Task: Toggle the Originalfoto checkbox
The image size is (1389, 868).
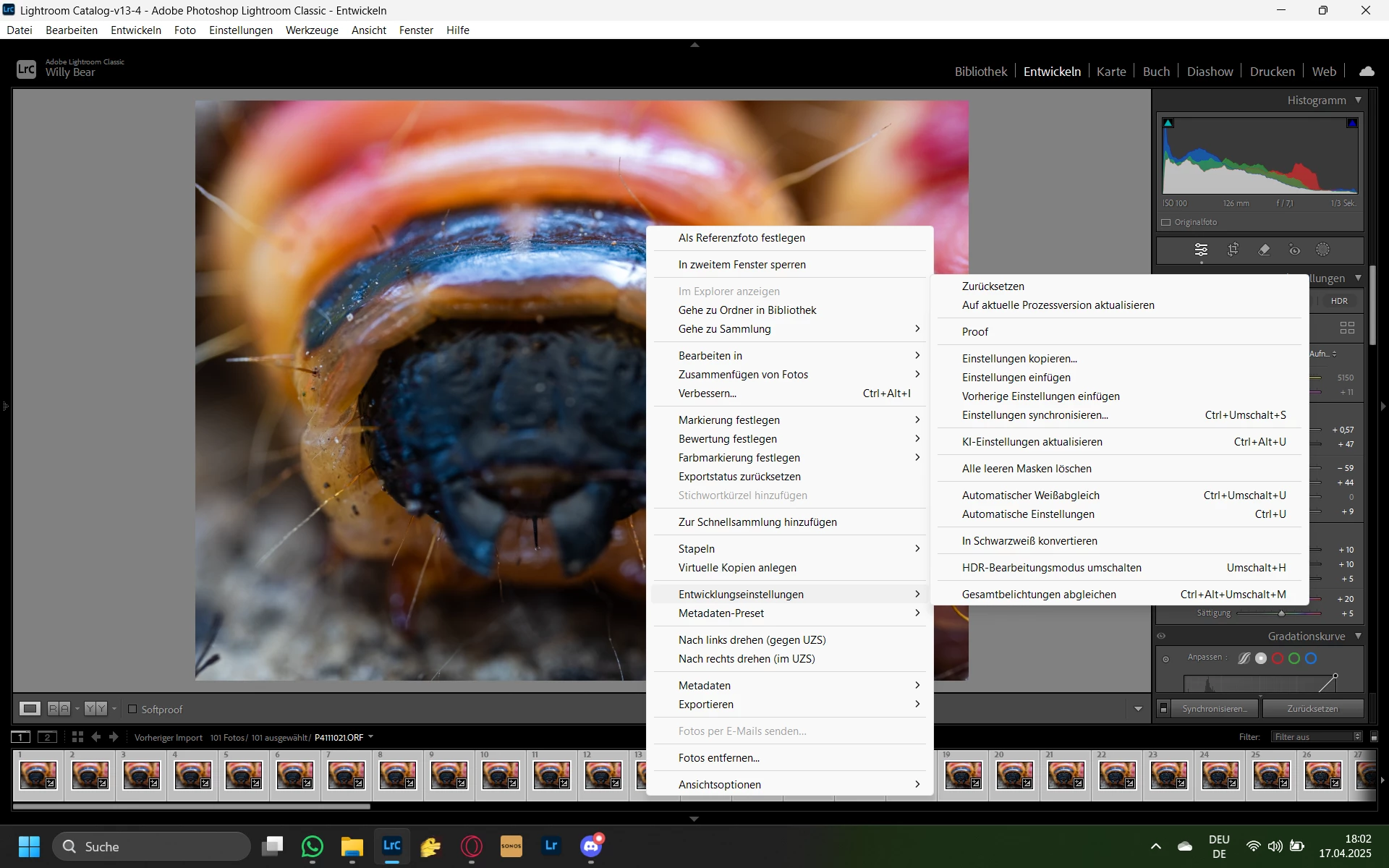Action: [x=1166, y=222]
